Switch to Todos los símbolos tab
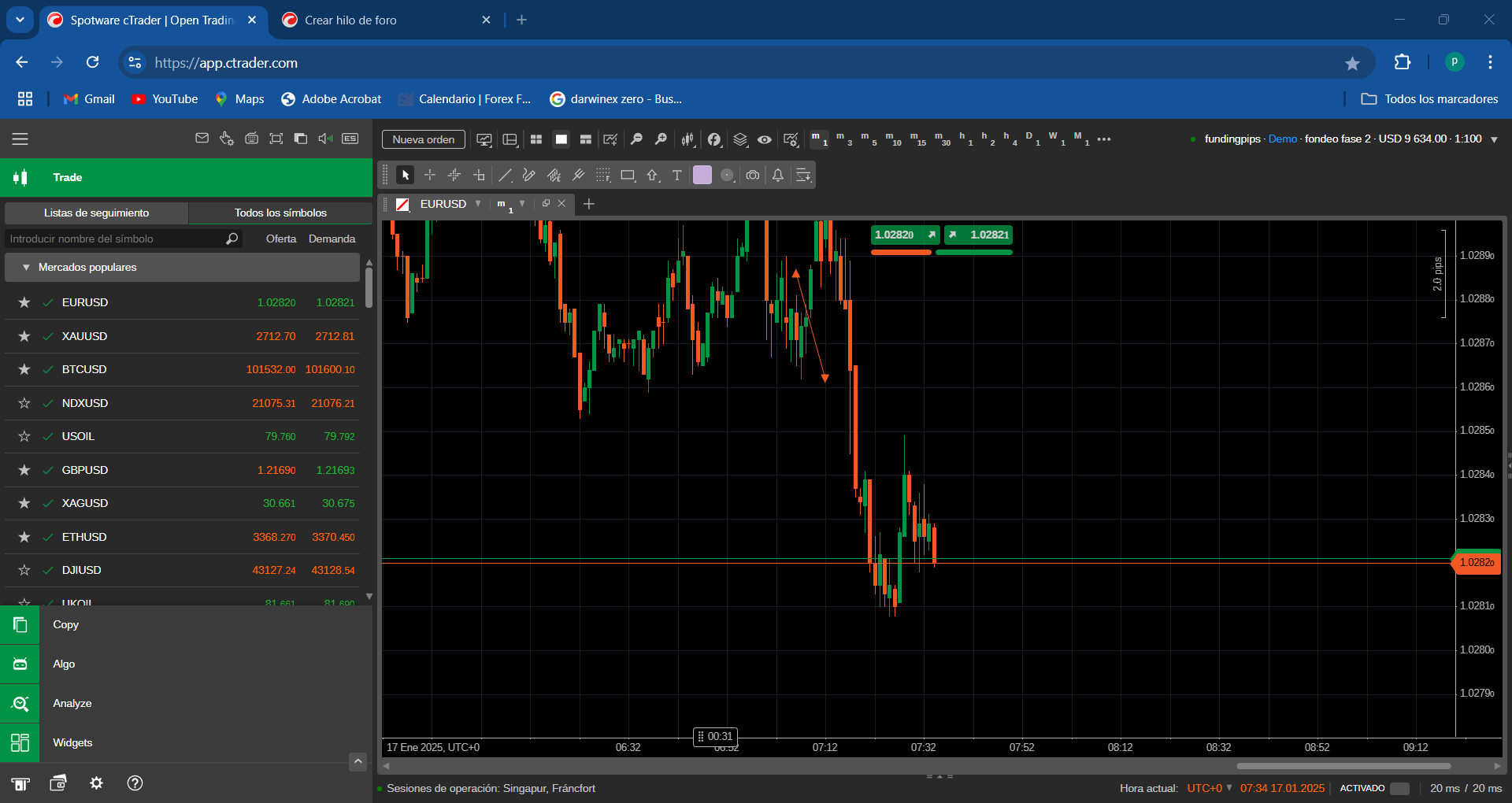 280,213
